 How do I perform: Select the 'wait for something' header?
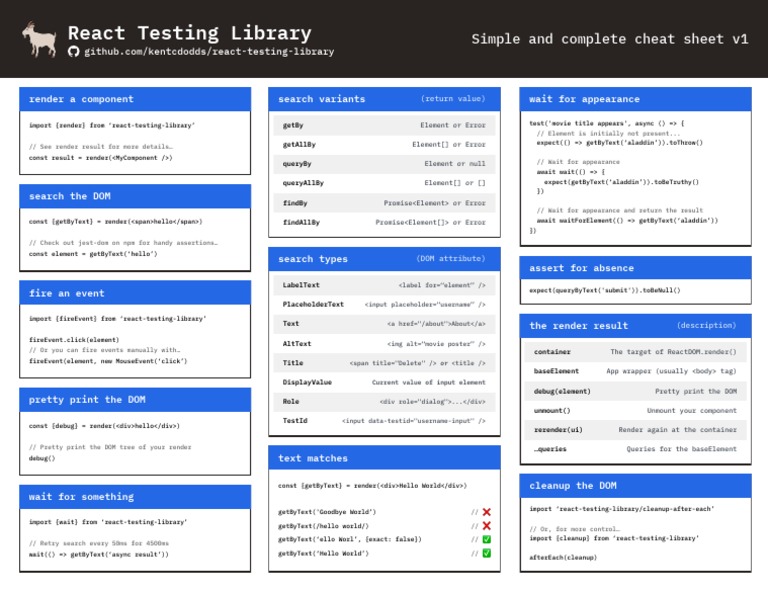coord(135,497)
